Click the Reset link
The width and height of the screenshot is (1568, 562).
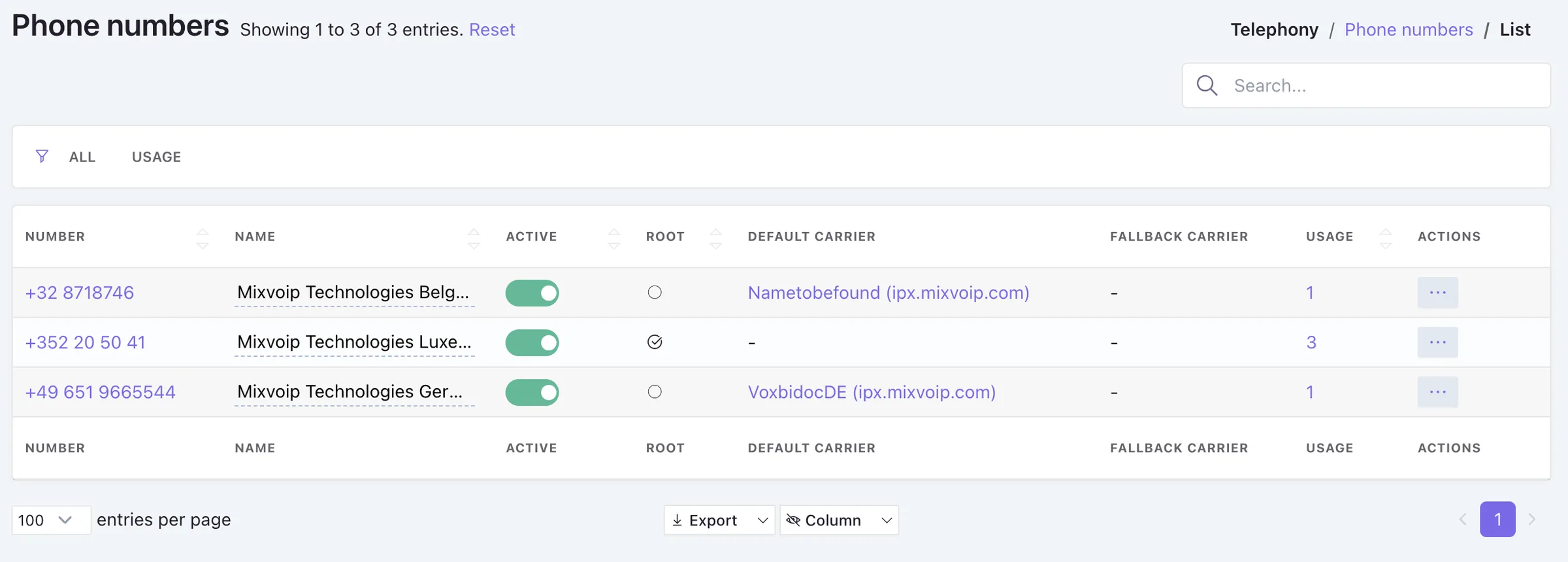click(x=492, y=29)
